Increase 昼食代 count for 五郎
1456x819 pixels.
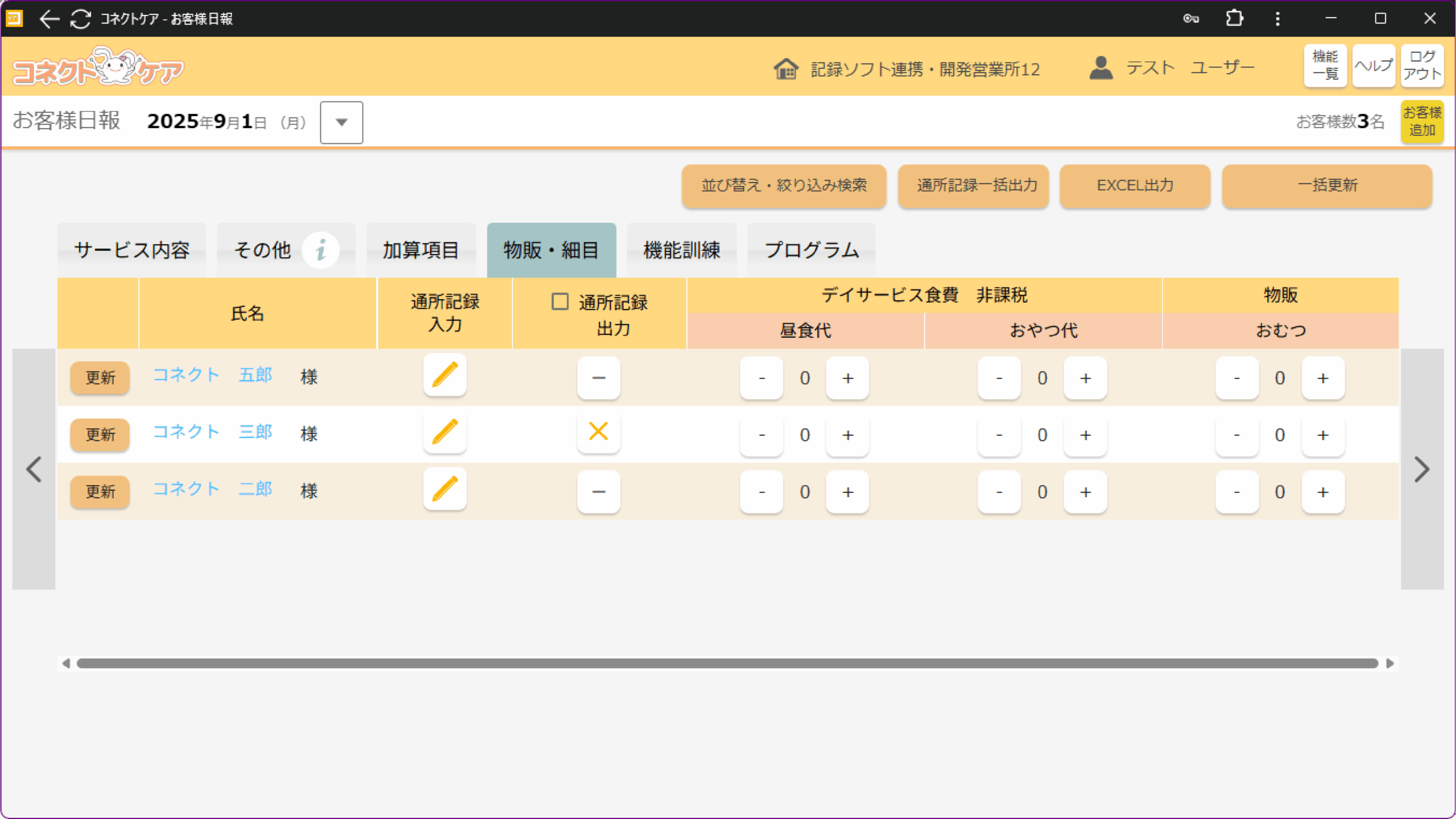pyautogui.click(x=847, y=378)
